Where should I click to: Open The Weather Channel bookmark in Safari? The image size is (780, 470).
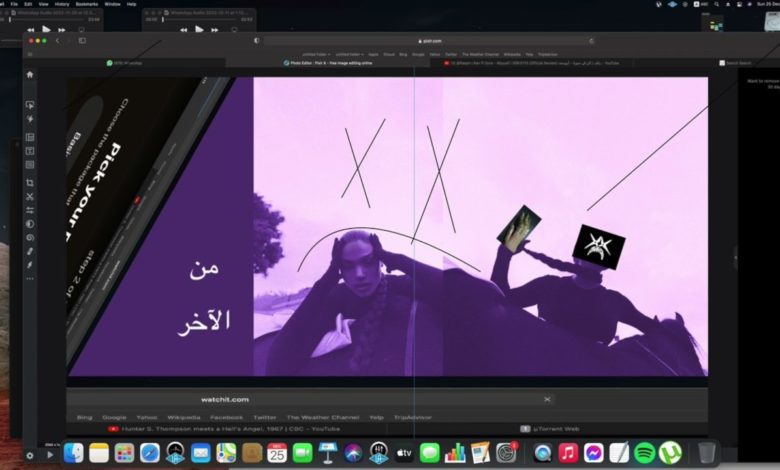click(480, 54)
